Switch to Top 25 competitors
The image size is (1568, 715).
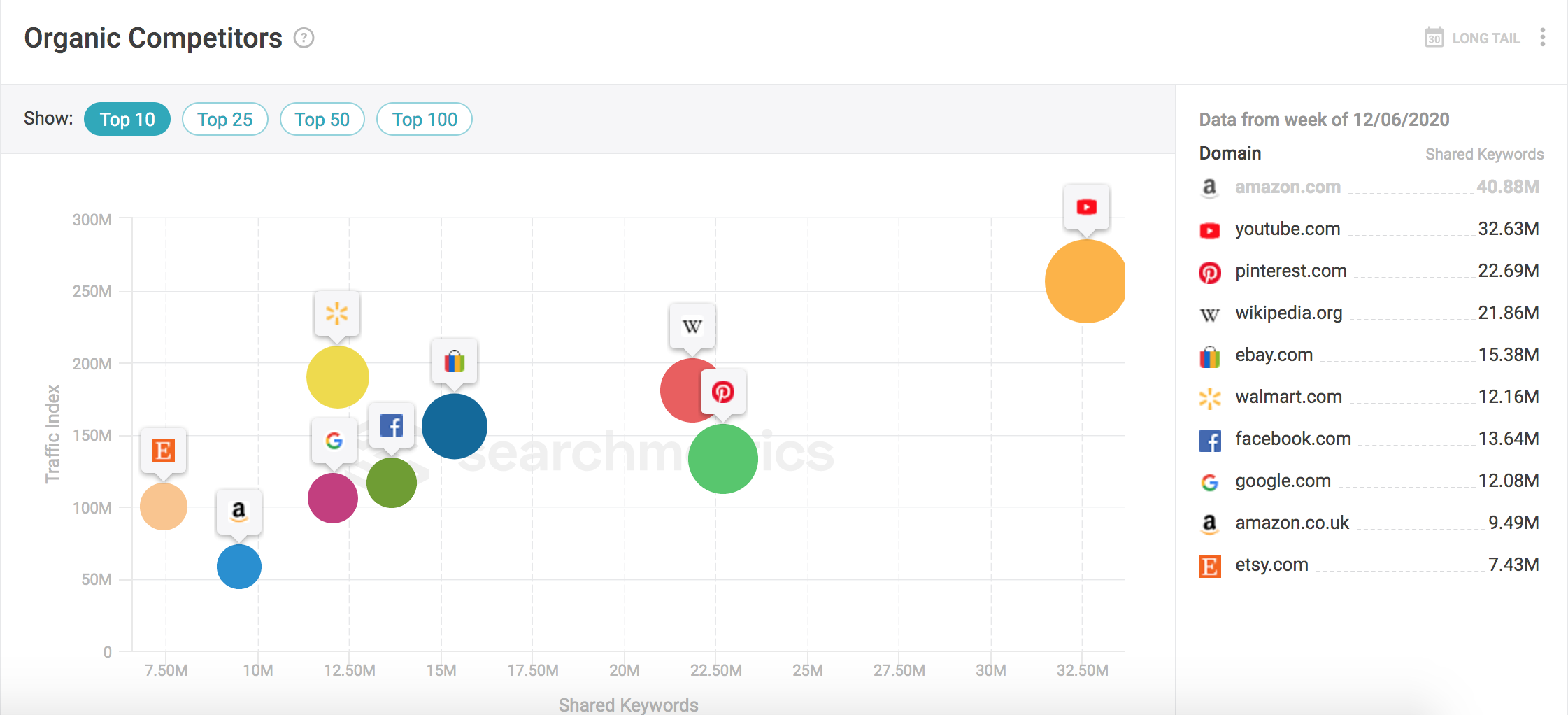tap(224, 119)
